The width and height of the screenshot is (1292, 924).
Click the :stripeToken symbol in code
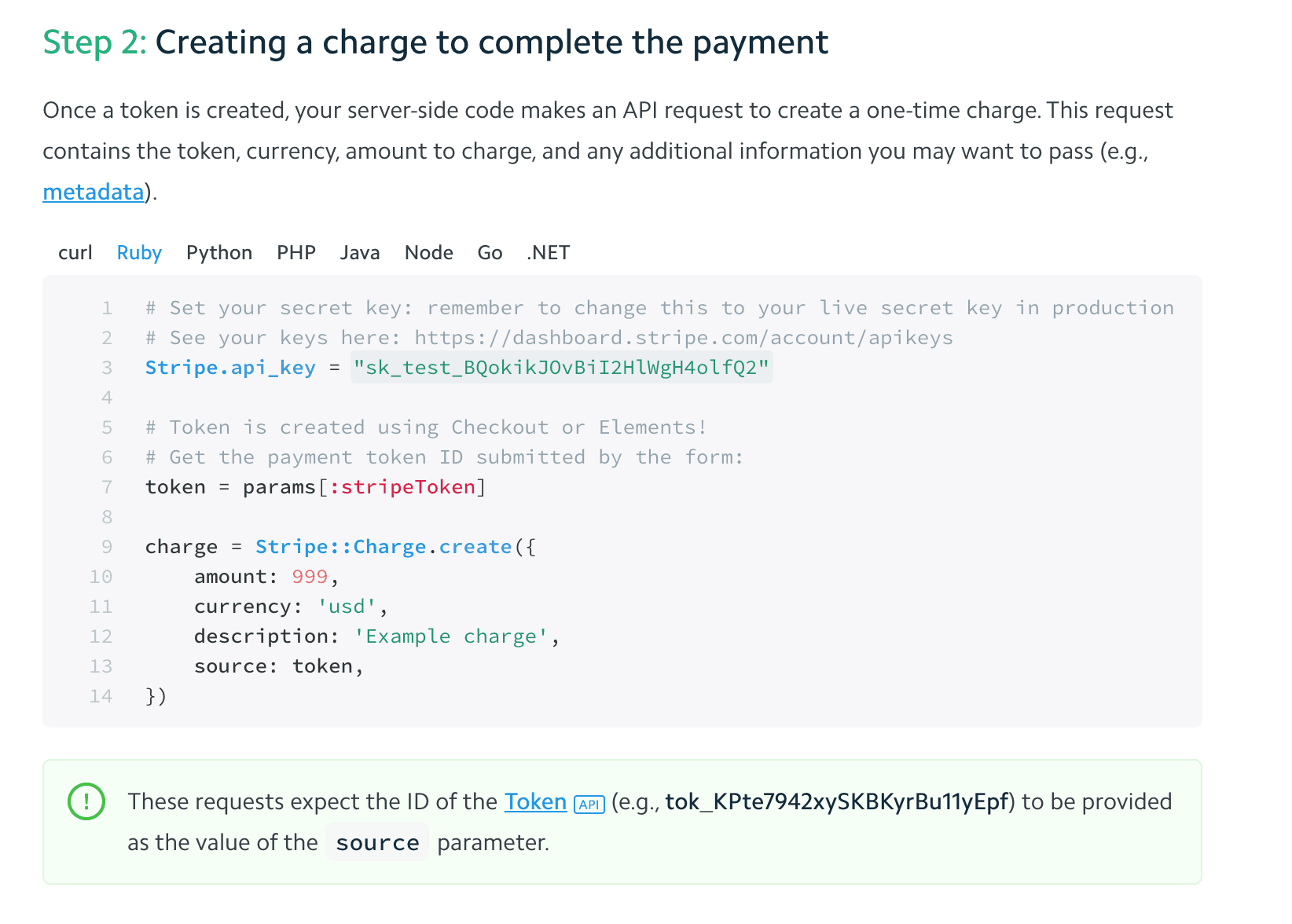(x=402, y=487)
